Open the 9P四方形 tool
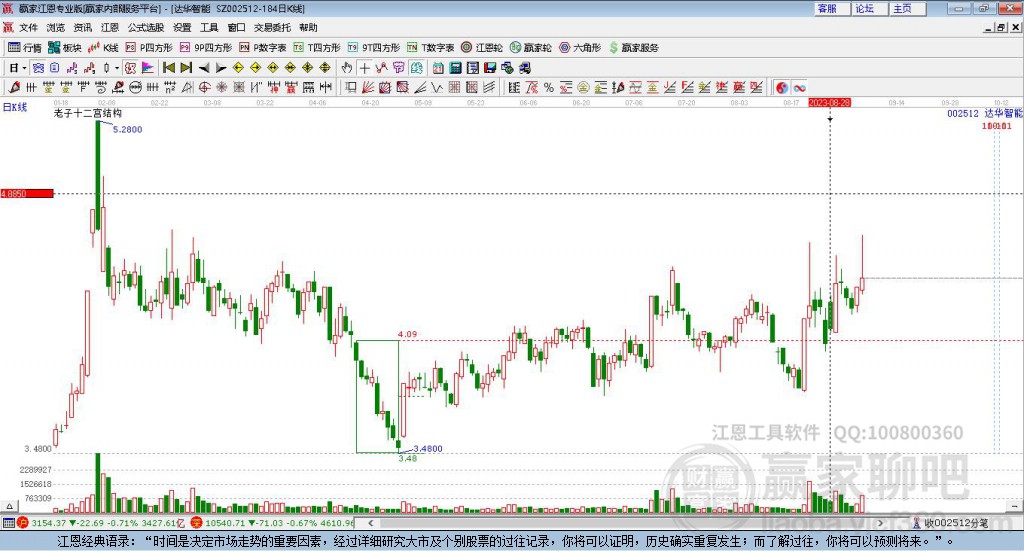 [206, 48]
